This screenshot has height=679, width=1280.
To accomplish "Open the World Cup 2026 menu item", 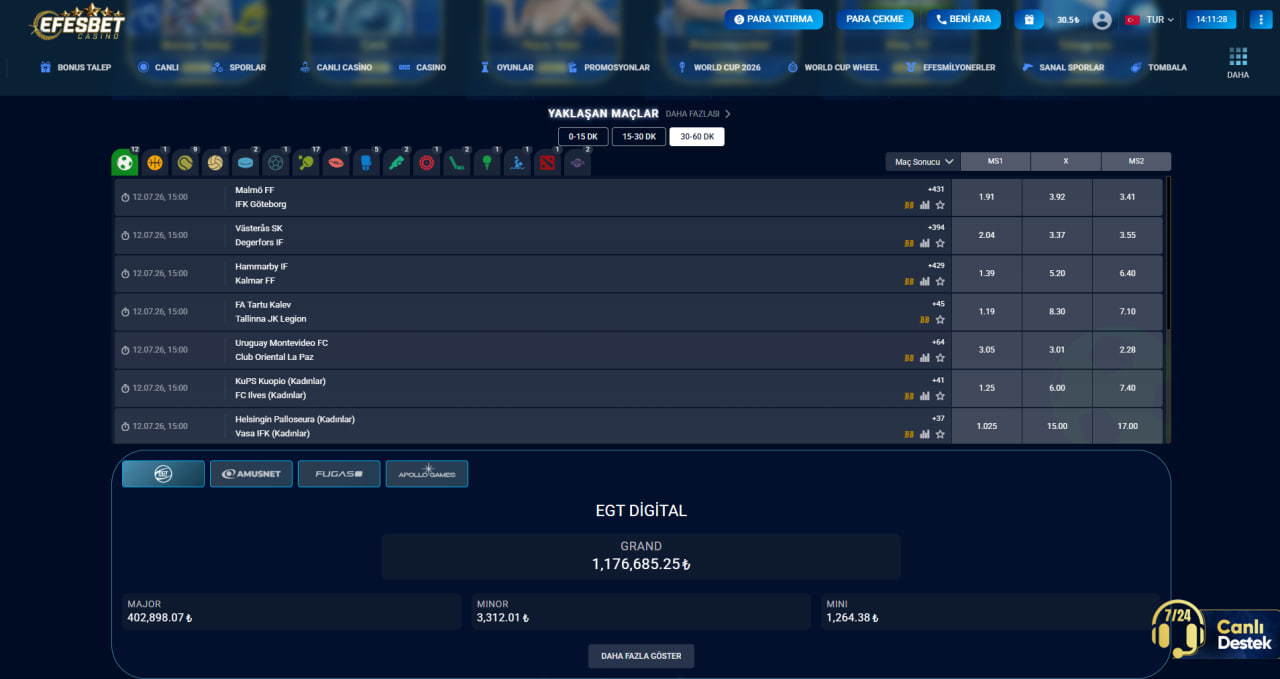I will (x=718, y=67).
